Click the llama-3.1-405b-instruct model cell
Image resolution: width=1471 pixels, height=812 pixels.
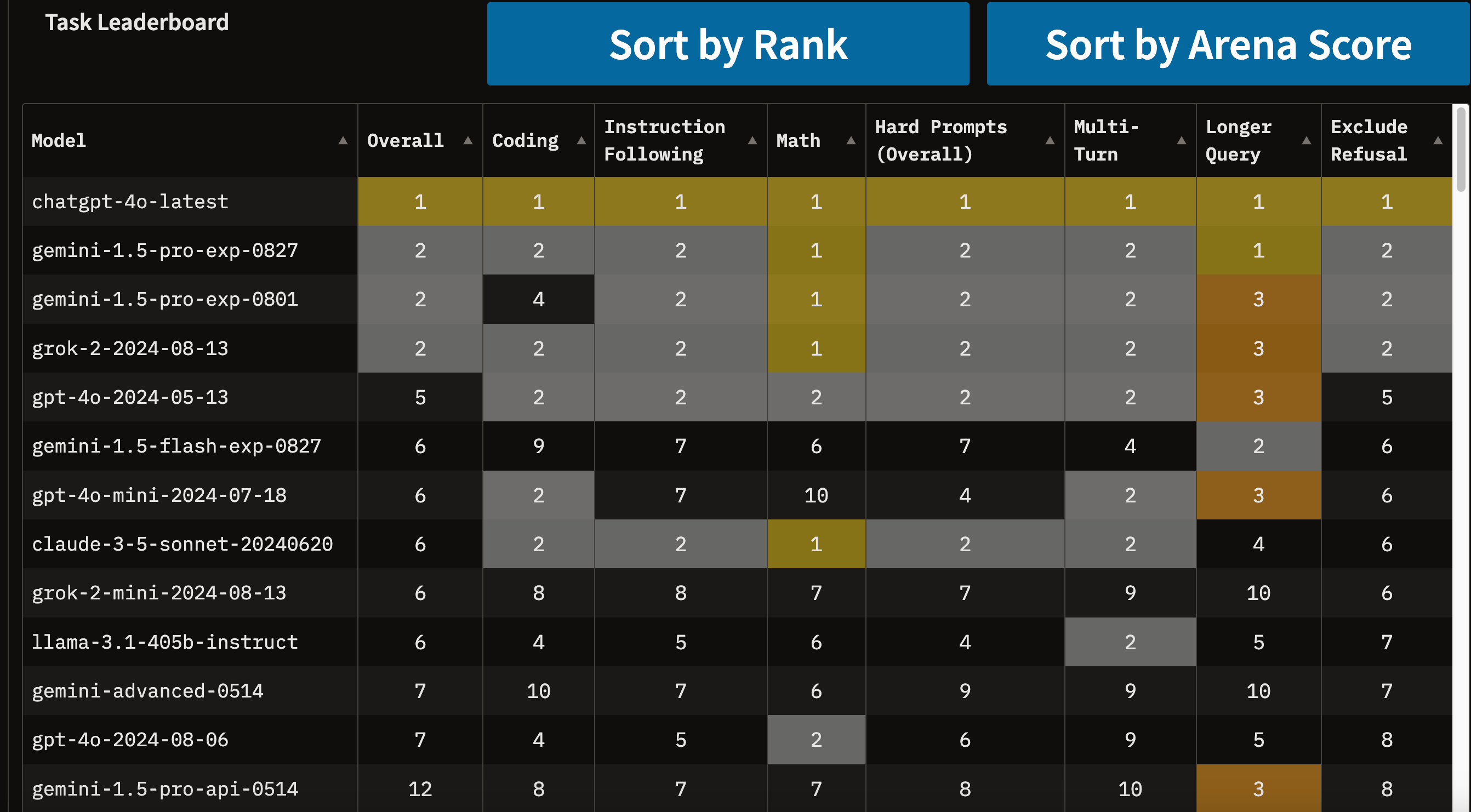click(165, 642)
